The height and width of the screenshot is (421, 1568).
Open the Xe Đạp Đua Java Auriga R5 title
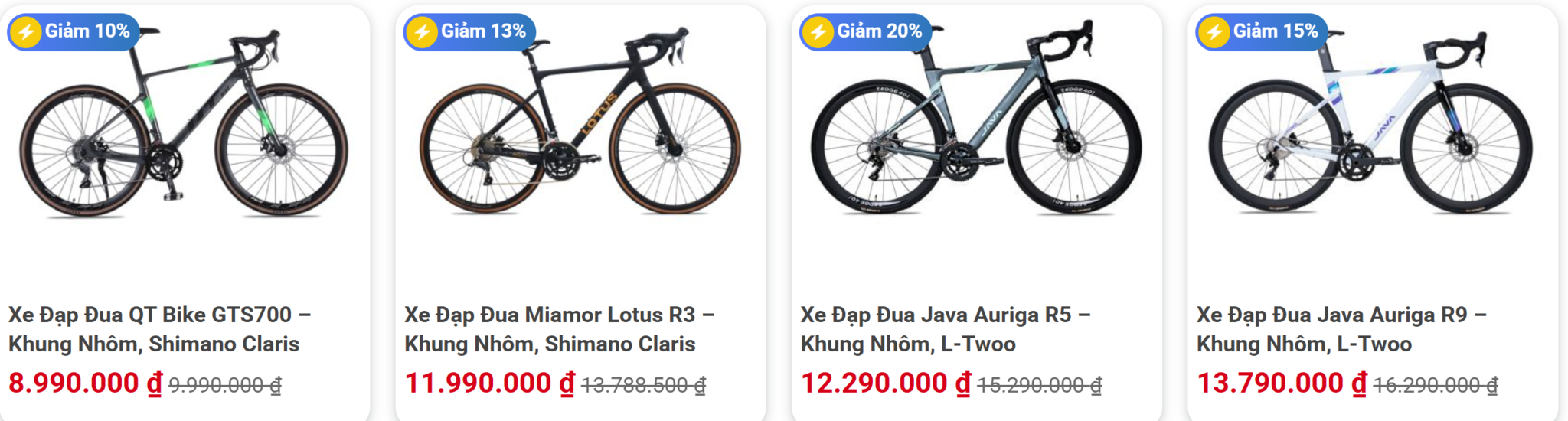click(x=946, y=329)
